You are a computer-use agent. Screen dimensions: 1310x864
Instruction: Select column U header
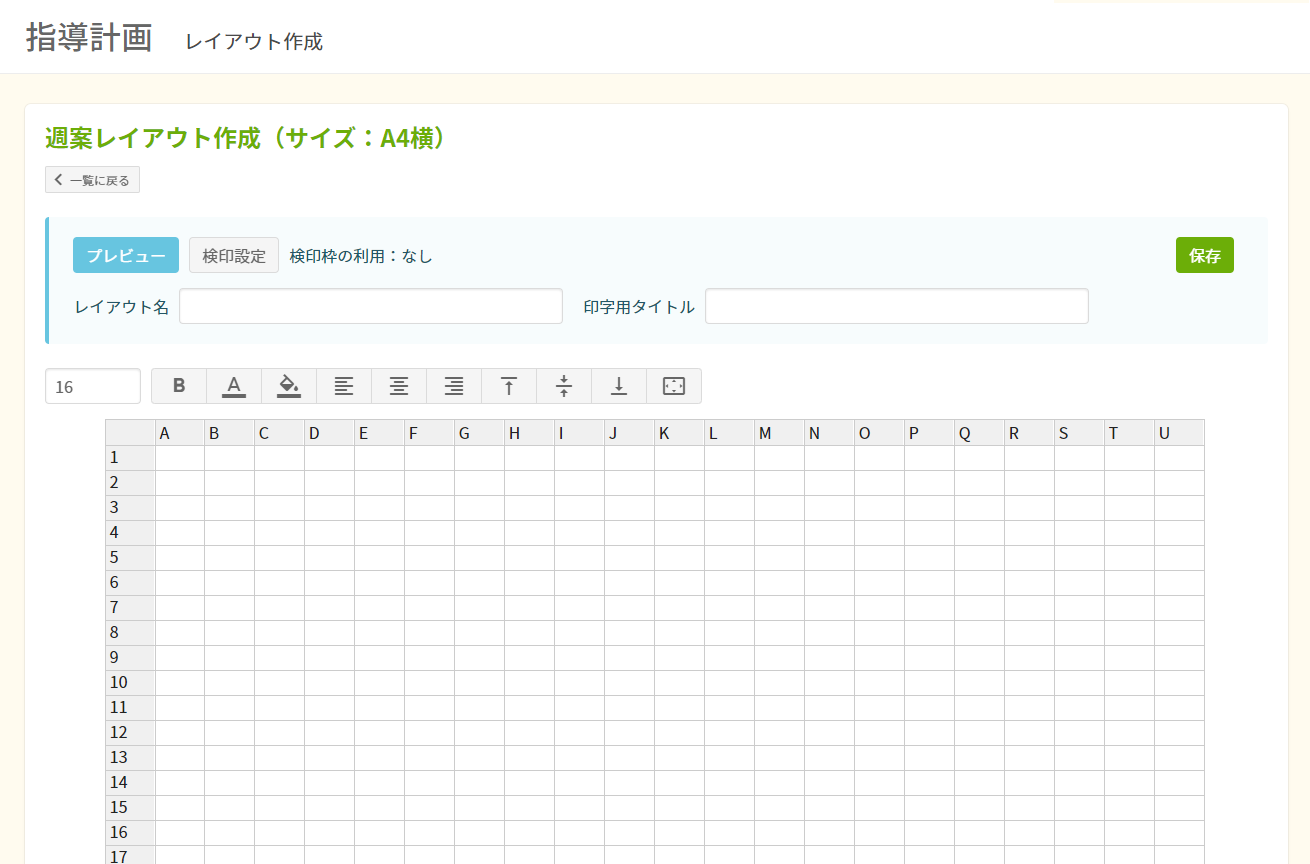point(1180,433)
